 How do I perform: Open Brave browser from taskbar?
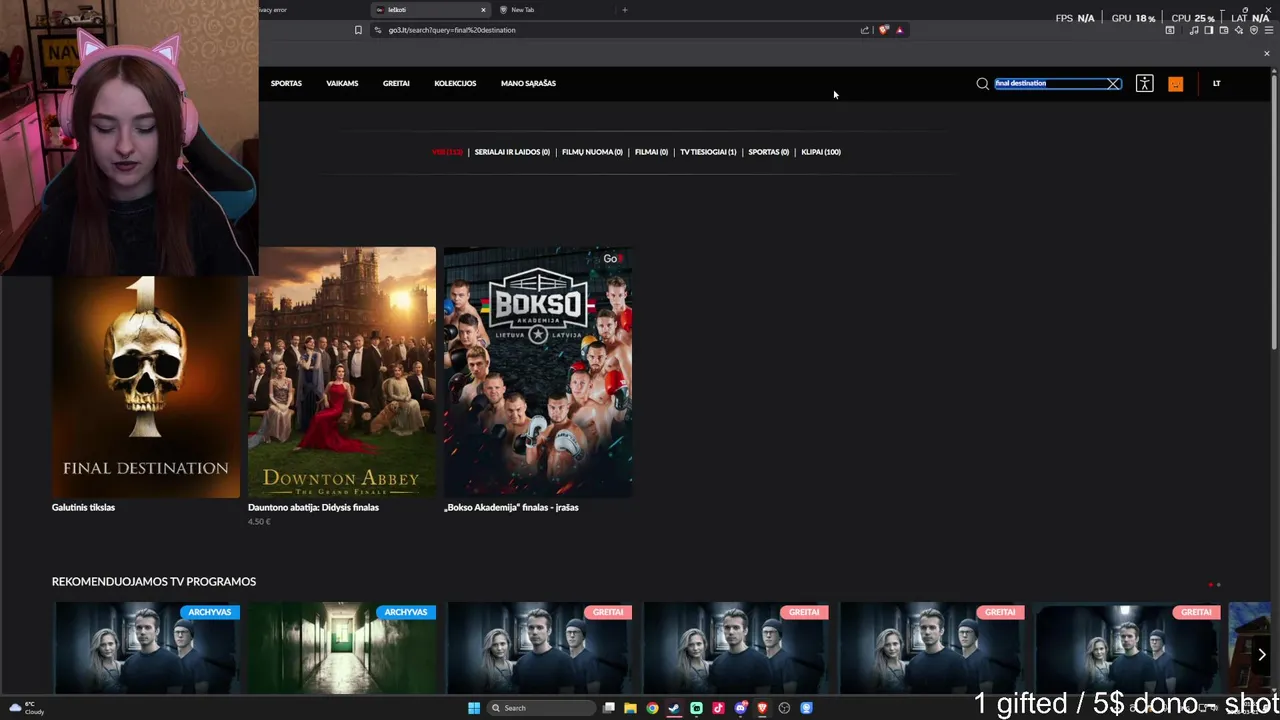pos(762,708)
